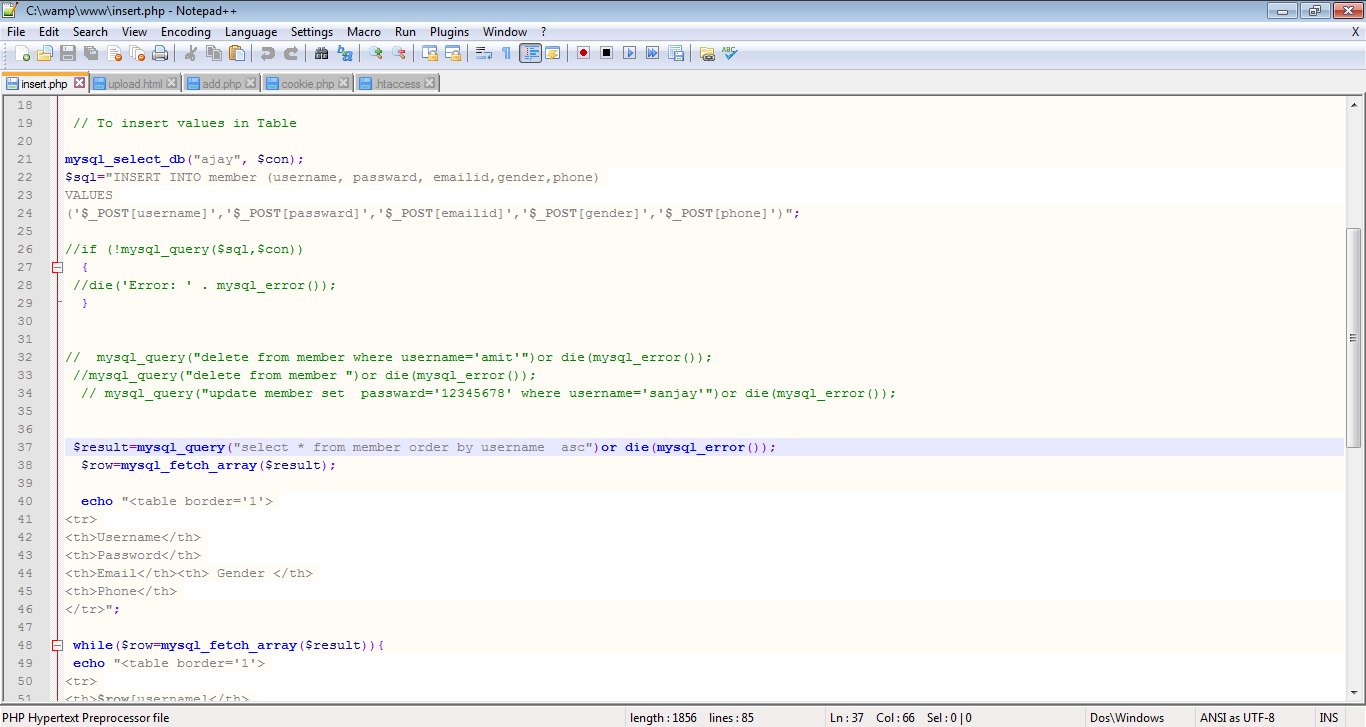Open the Encoding menu

point(186,32)
